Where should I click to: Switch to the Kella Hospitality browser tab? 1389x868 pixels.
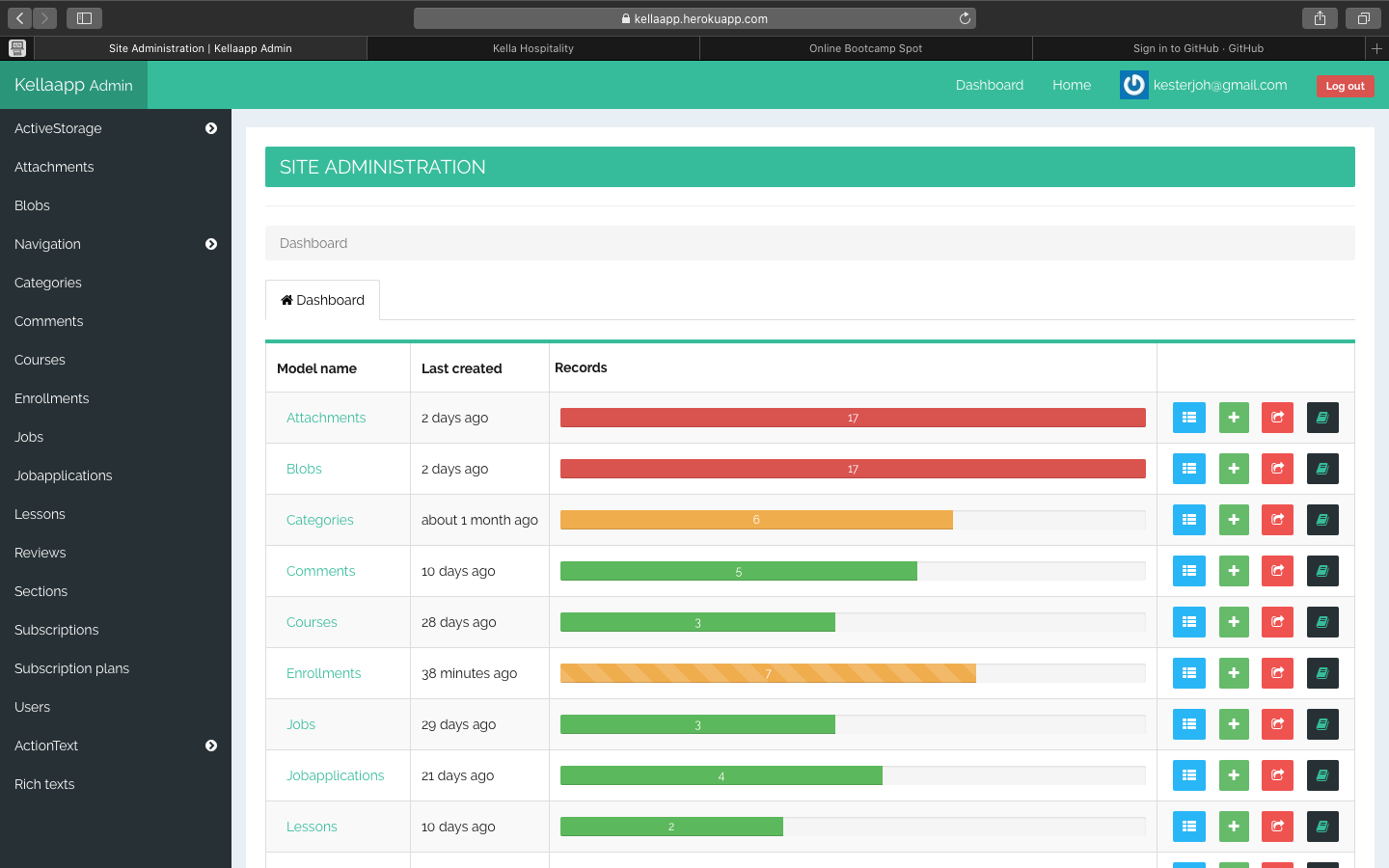(533, 47)
